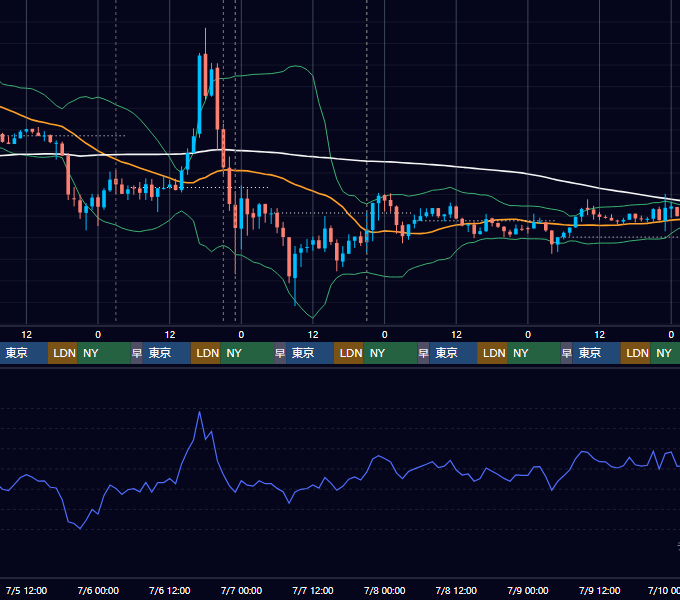Click the 7/8 12:00 date label

(x=456, y=591)
